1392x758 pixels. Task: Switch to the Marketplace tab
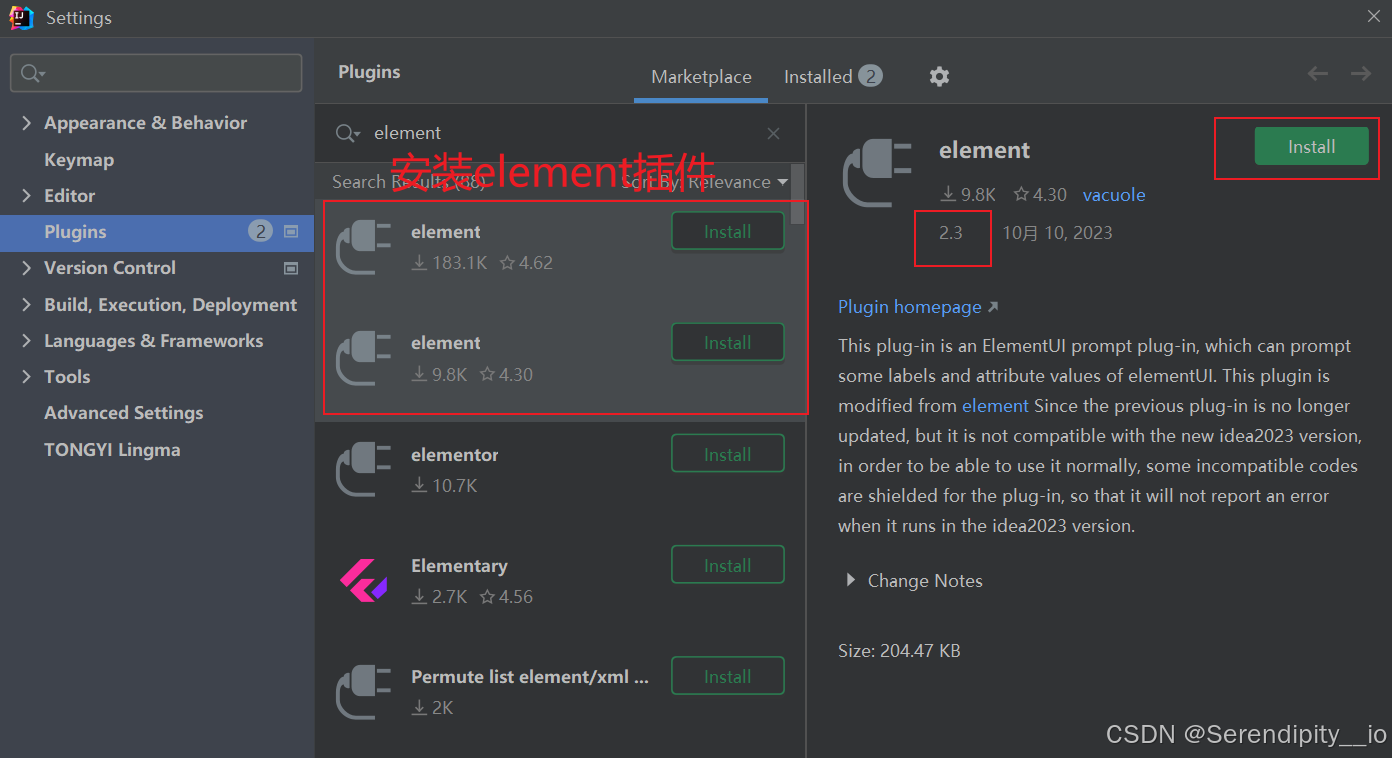[701, 77]
